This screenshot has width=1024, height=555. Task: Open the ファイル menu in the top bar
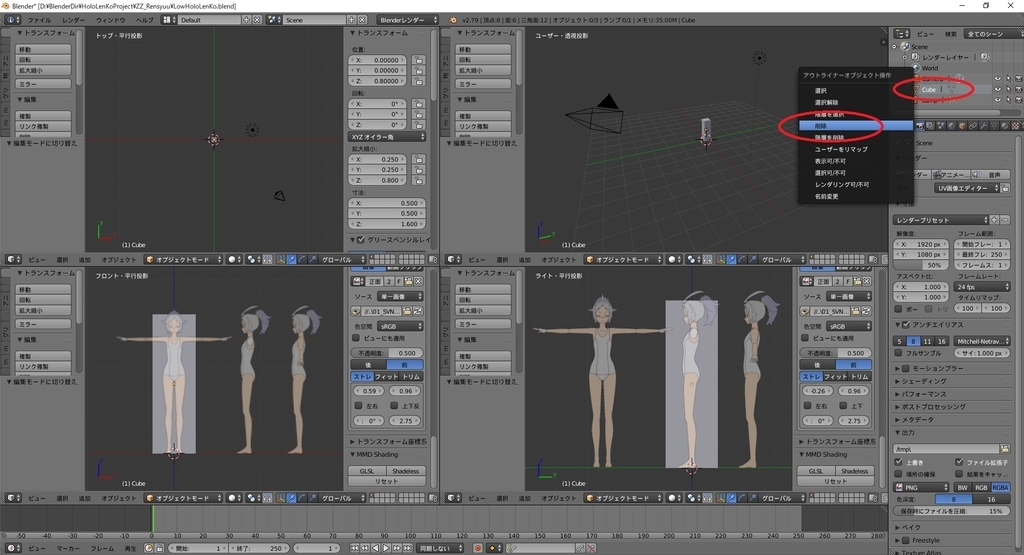click(x=39, y=20)
